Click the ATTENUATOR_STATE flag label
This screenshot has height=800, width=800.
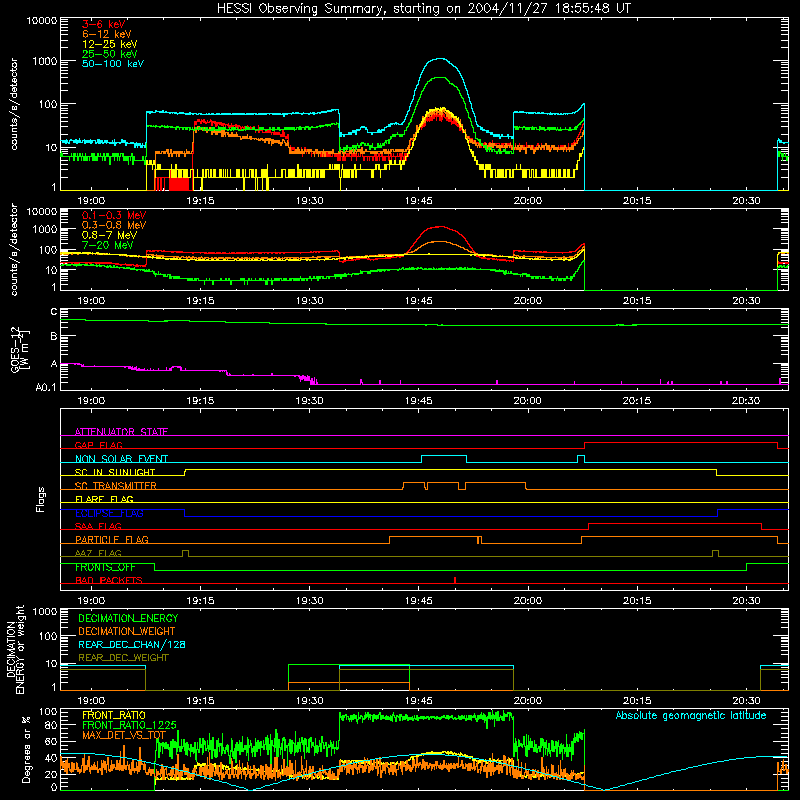pyautogui.click(x=121, y=432)
